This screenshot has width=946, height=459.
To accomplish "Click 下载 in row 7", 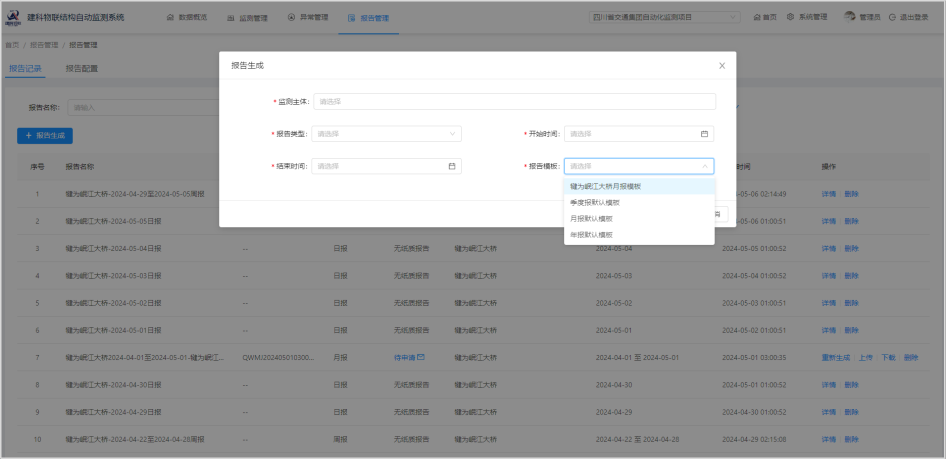I will click(888, 358).
